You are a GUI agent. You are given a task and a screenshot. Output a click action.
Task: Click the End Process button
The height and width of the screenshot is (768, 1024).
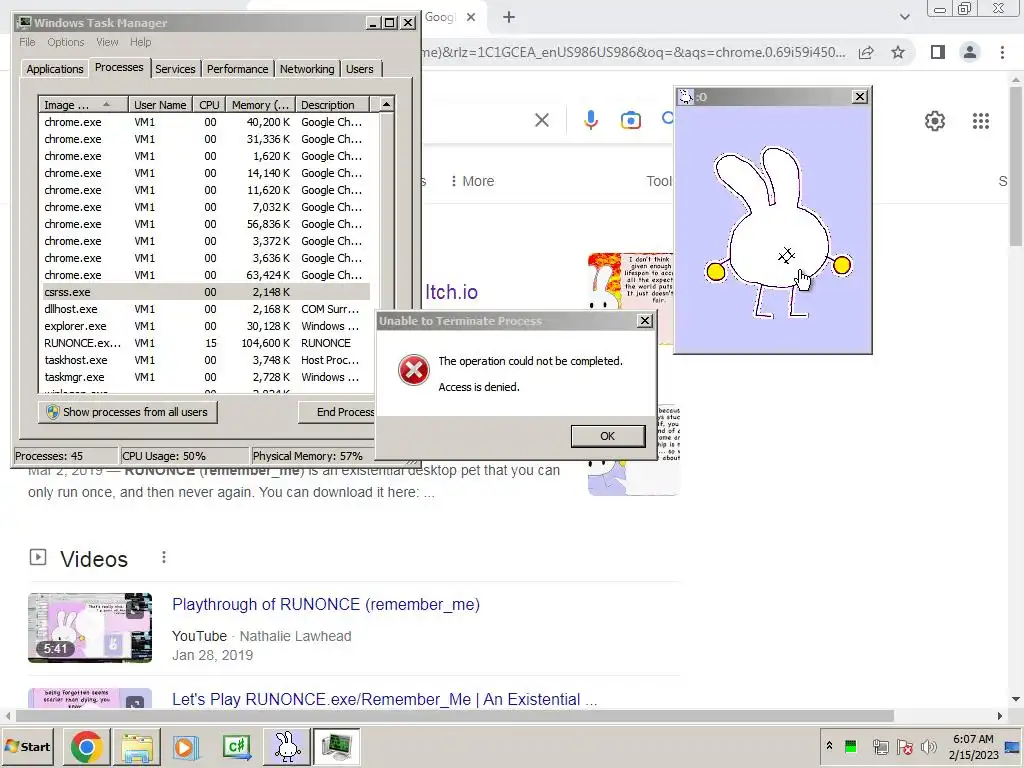pos(338,412)
